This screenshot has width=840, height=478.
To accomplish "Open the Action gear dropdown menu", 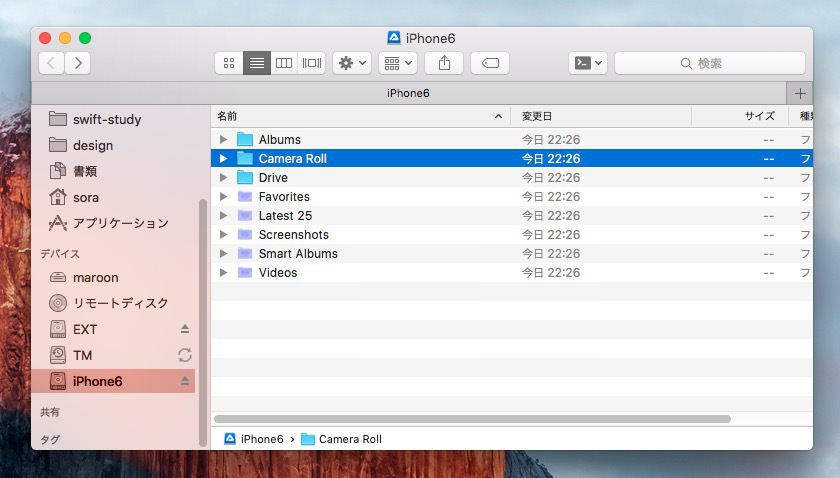I will point(352,63).
